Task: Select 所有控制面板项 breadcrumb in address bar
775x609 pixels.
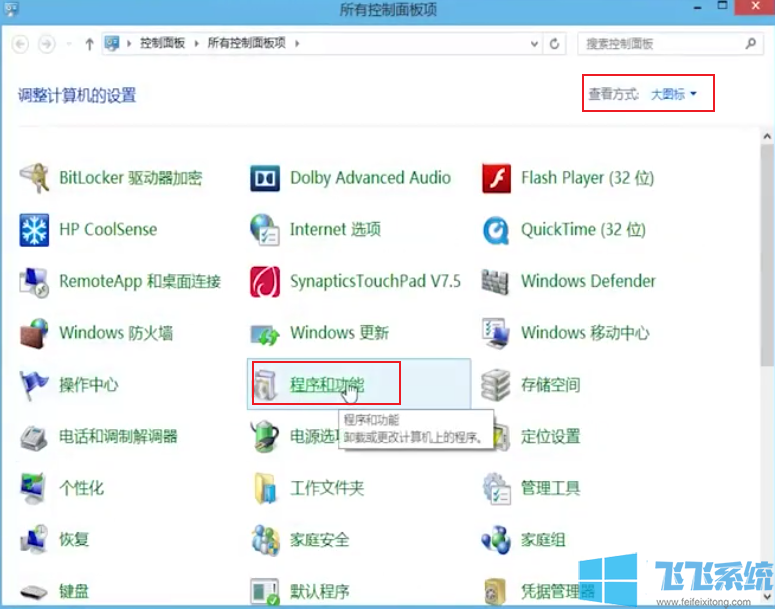Action: tap(246, 44)
